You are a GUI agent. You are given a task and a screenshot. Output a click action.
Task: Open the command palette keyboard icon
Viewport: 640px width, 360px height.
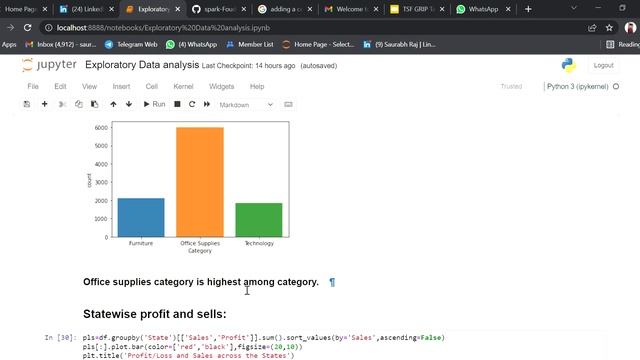pyautogui.click(x=288, y=104)
